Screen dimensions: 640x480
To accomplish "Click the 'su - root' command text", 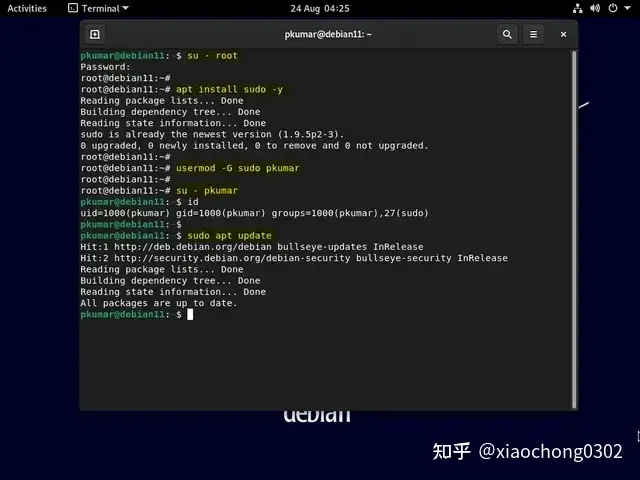I will [x=212, y=56].
